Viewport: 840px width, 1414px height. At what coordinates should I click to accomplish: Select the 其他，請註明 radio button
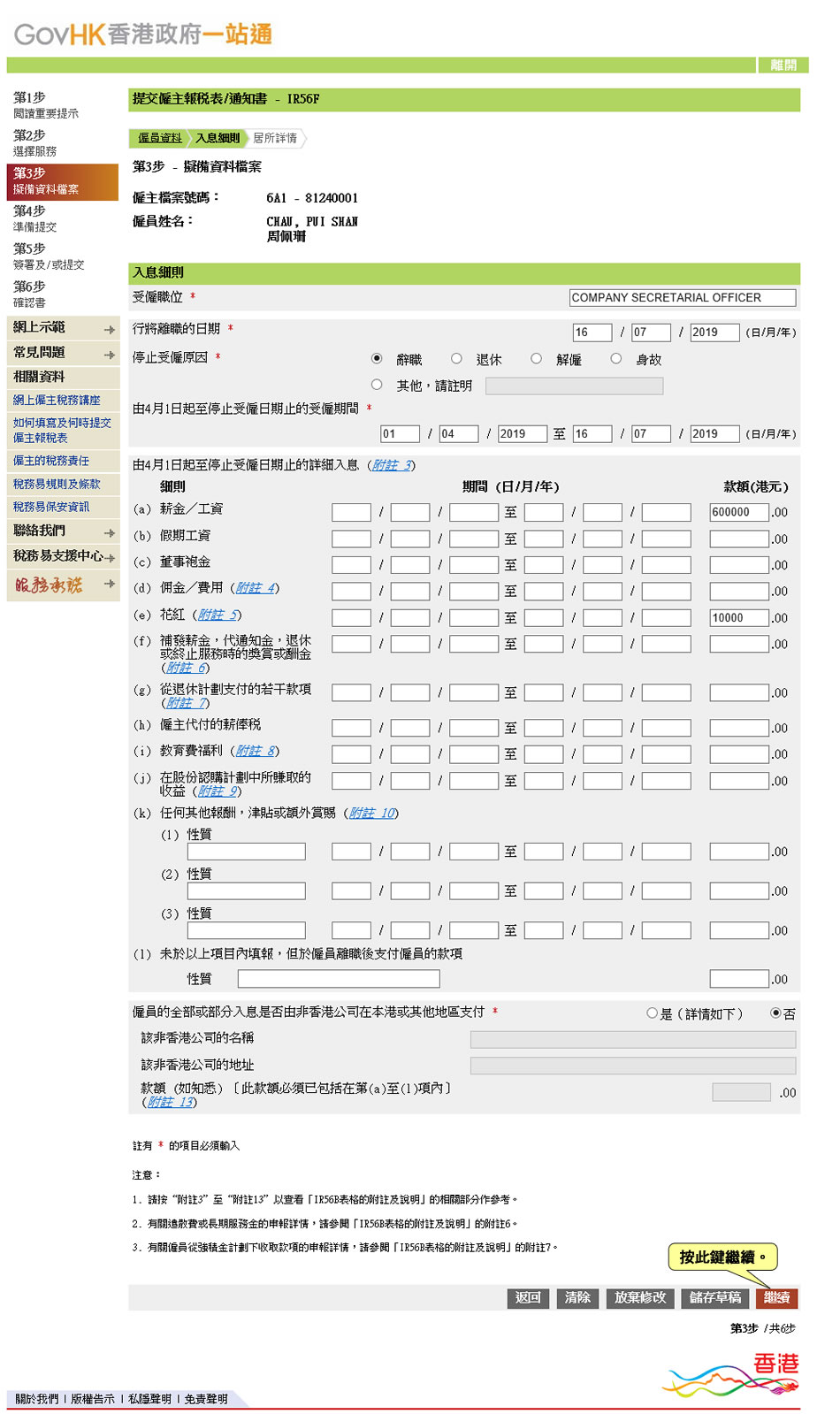[377, 385]
